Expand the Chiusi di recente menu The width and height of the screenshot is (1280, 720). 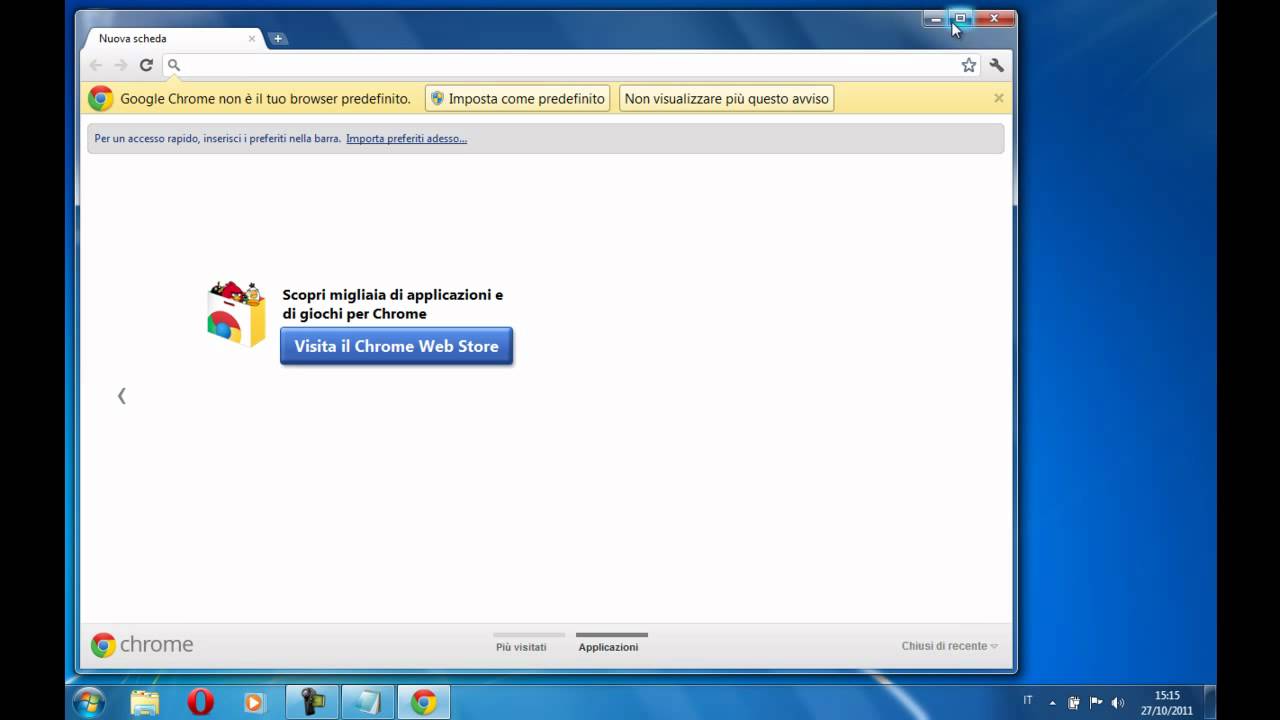(950, 646)
